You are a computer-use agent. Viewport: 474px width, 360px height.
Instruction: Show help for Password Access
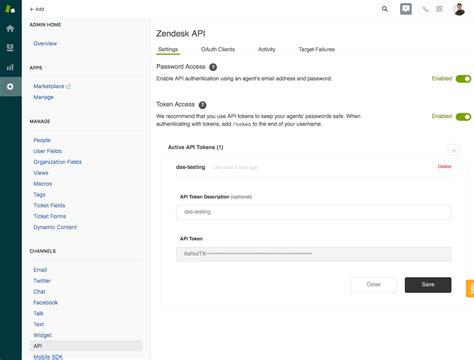tap(213, 67)
